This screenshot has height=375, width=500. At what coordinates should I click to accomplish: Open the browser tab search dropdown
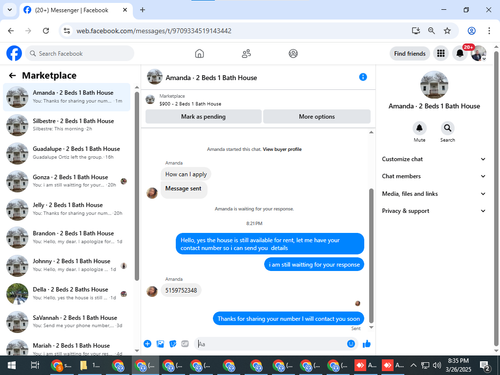10,10
